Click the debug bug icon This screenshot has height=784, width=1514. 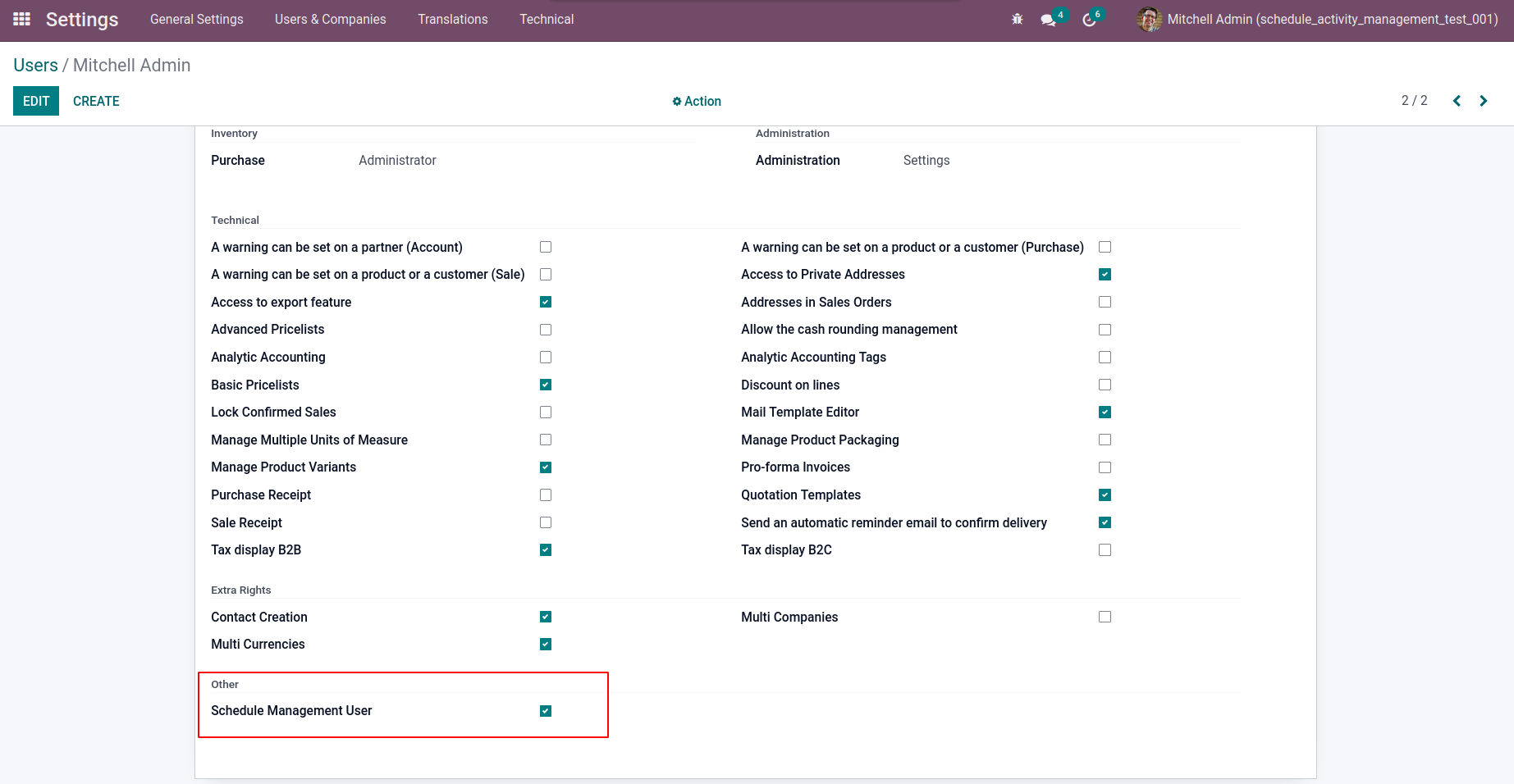point(1018,19)
